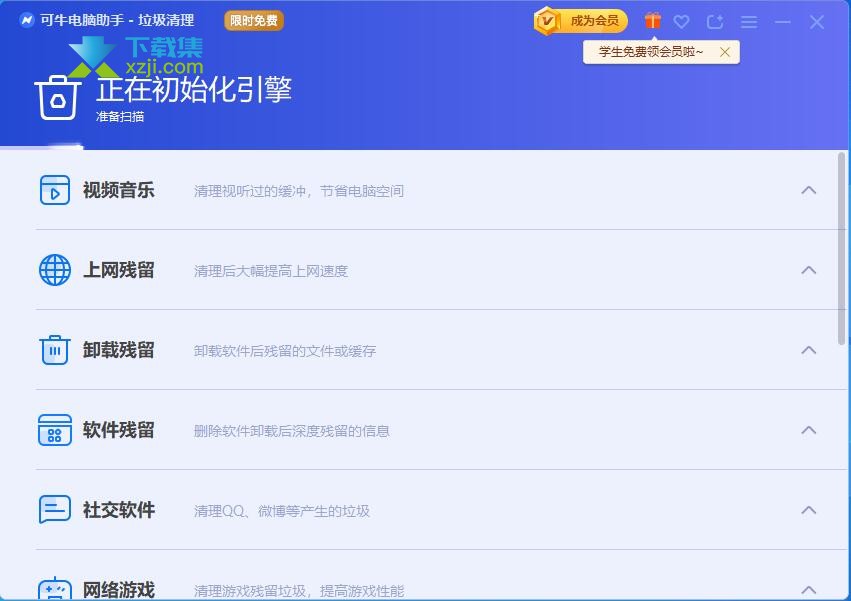Click the scan progress bar
851x601 pixels.
pos(41,147)
